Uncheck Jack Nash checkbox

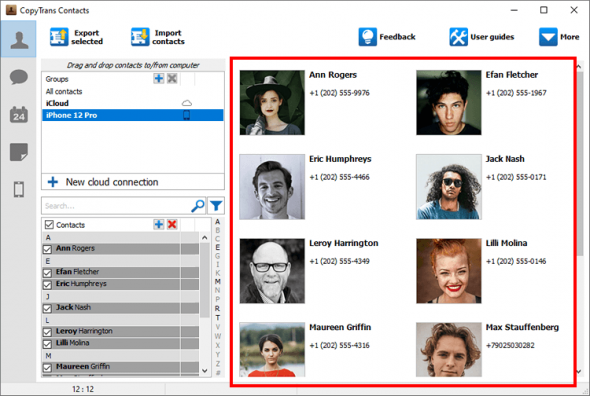(x=47, y=308)
